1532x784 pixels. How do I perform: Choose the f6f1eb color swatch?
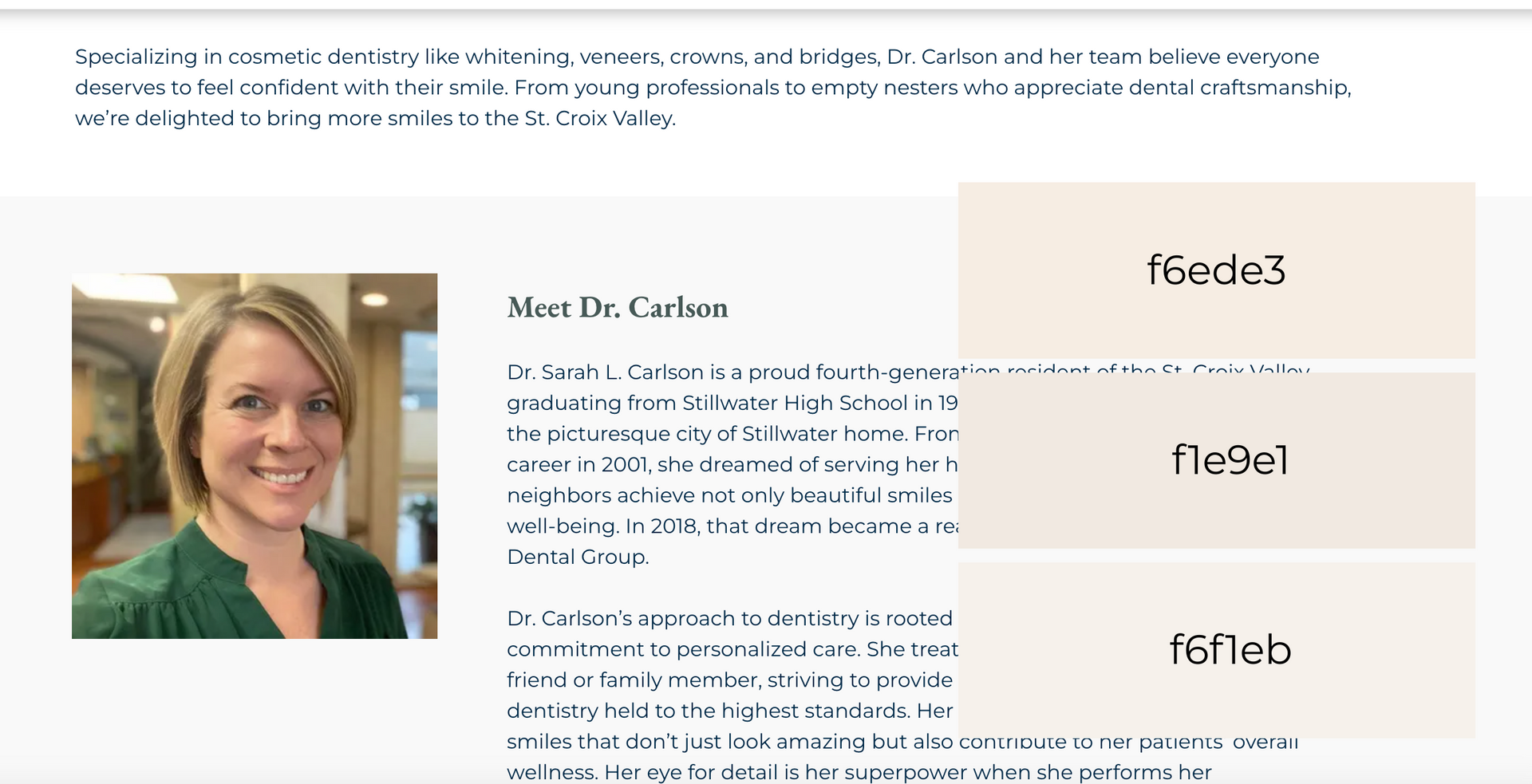pyautogui.click(x=1216, y=650)
